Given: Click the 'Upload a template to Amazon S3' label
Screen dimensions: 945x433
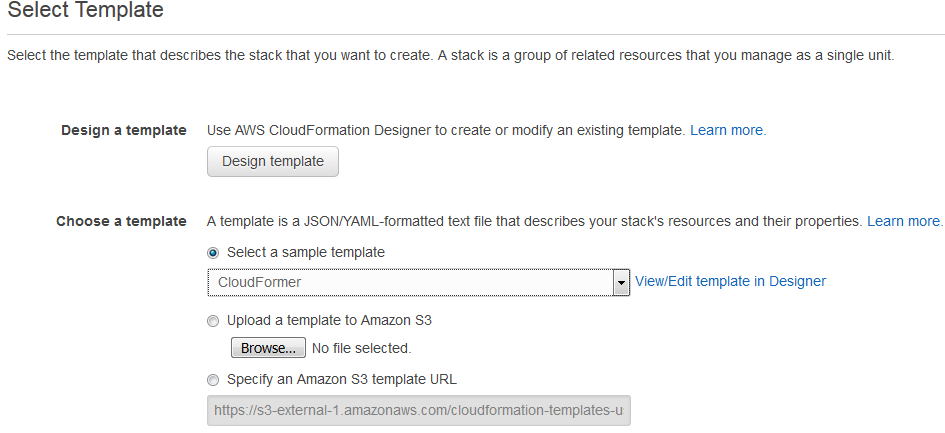Looking at the screenshot, I should pos(329,321).
